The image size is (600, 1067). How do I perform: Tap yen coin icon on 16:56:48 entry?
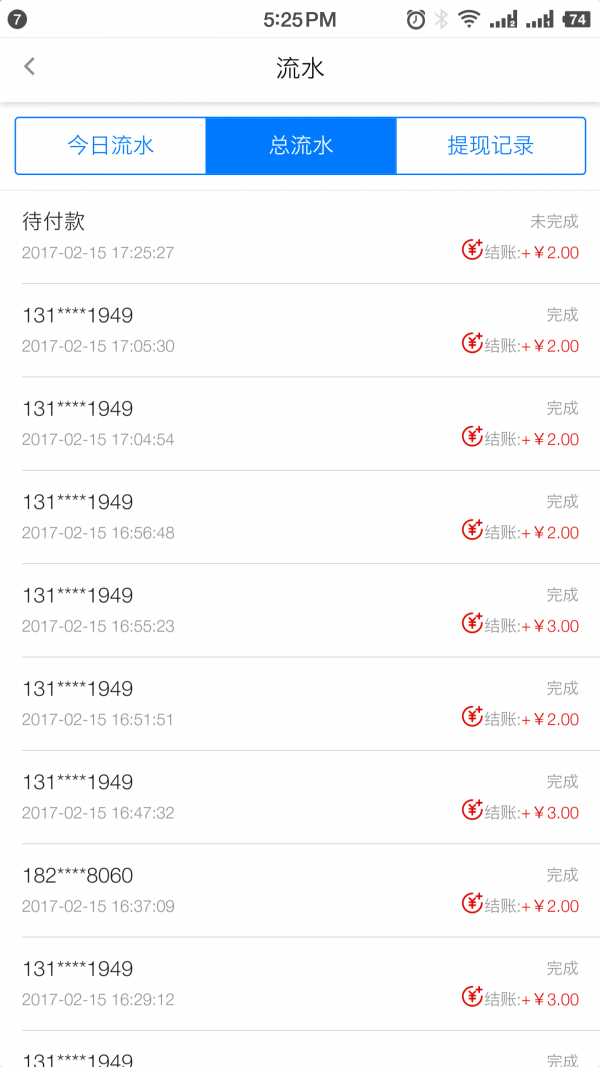(x=472, y=529)
